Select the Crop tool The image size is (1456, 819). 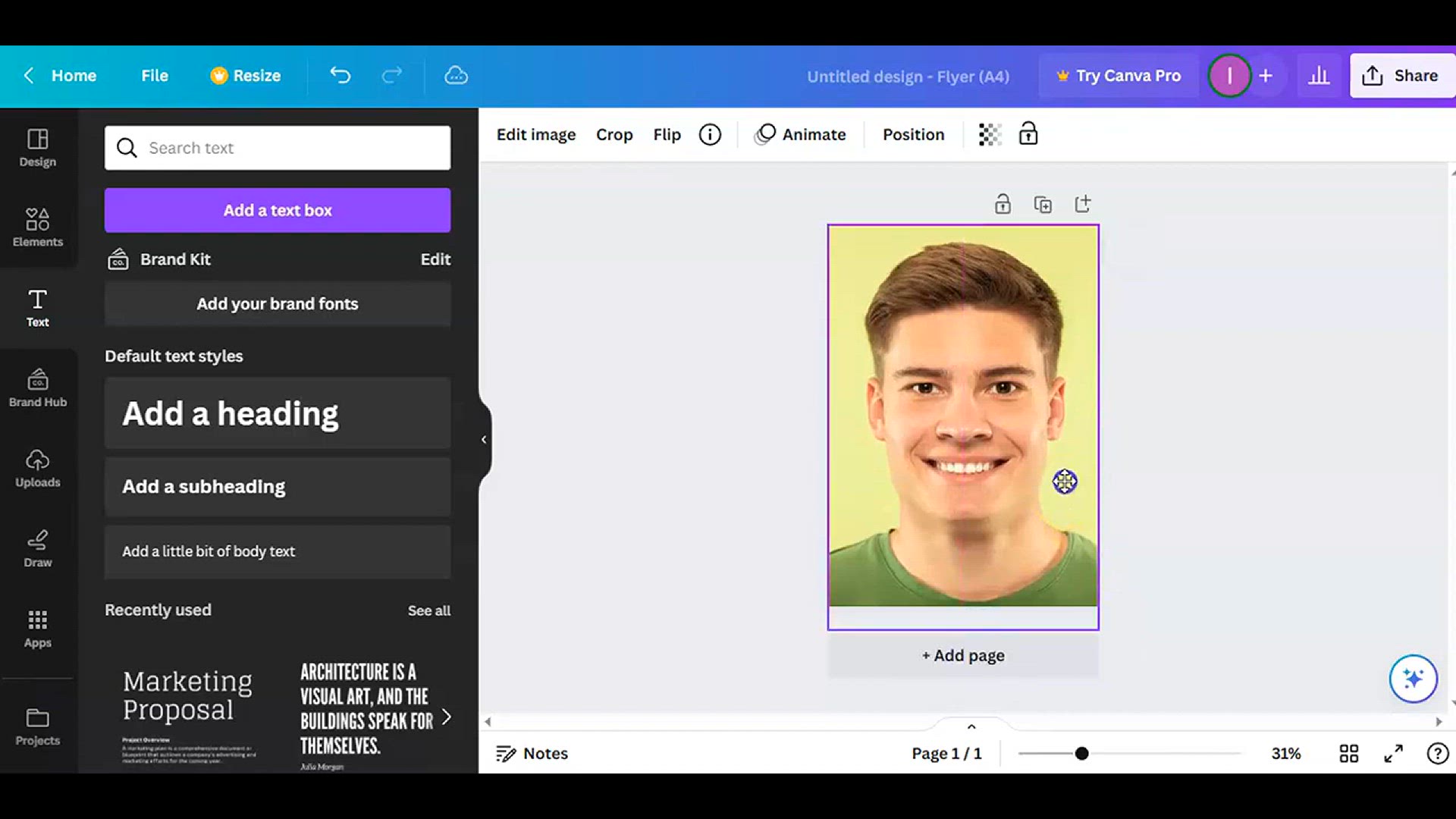[x=614, y=135]
